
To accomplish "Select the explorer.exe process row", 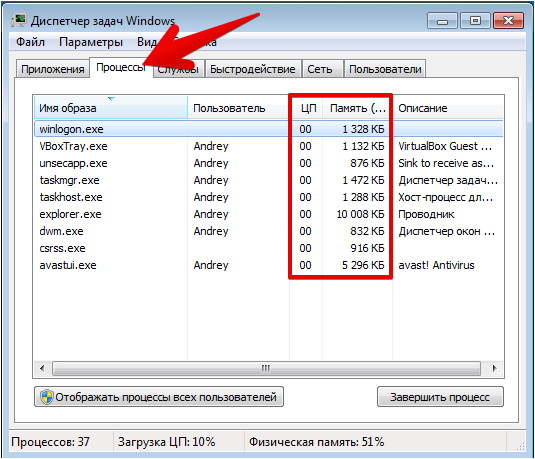I will pos(269,214).
